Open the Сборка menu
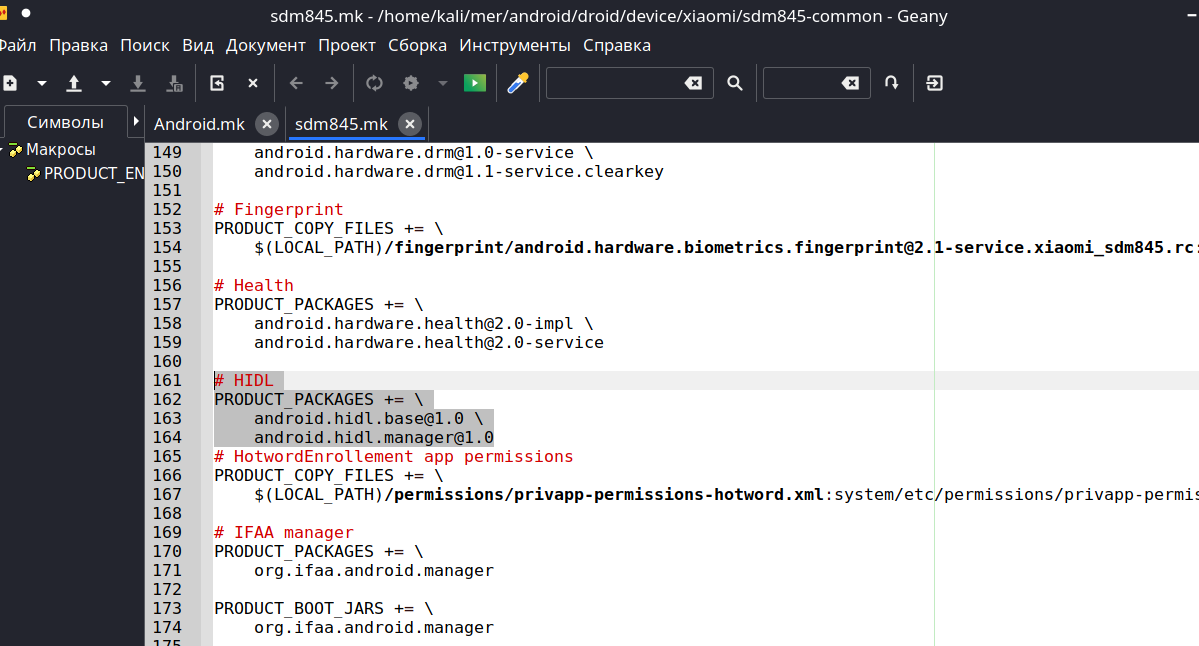 pyautogui.click(x=418, y=45)
